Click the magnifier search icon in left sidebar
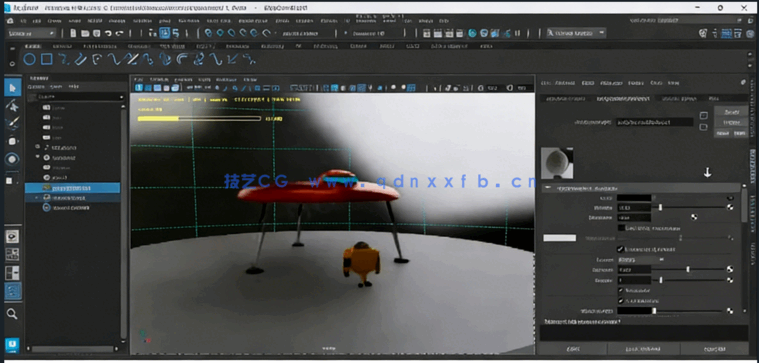Viewport: 759px width, 363px height. point(12,314)
